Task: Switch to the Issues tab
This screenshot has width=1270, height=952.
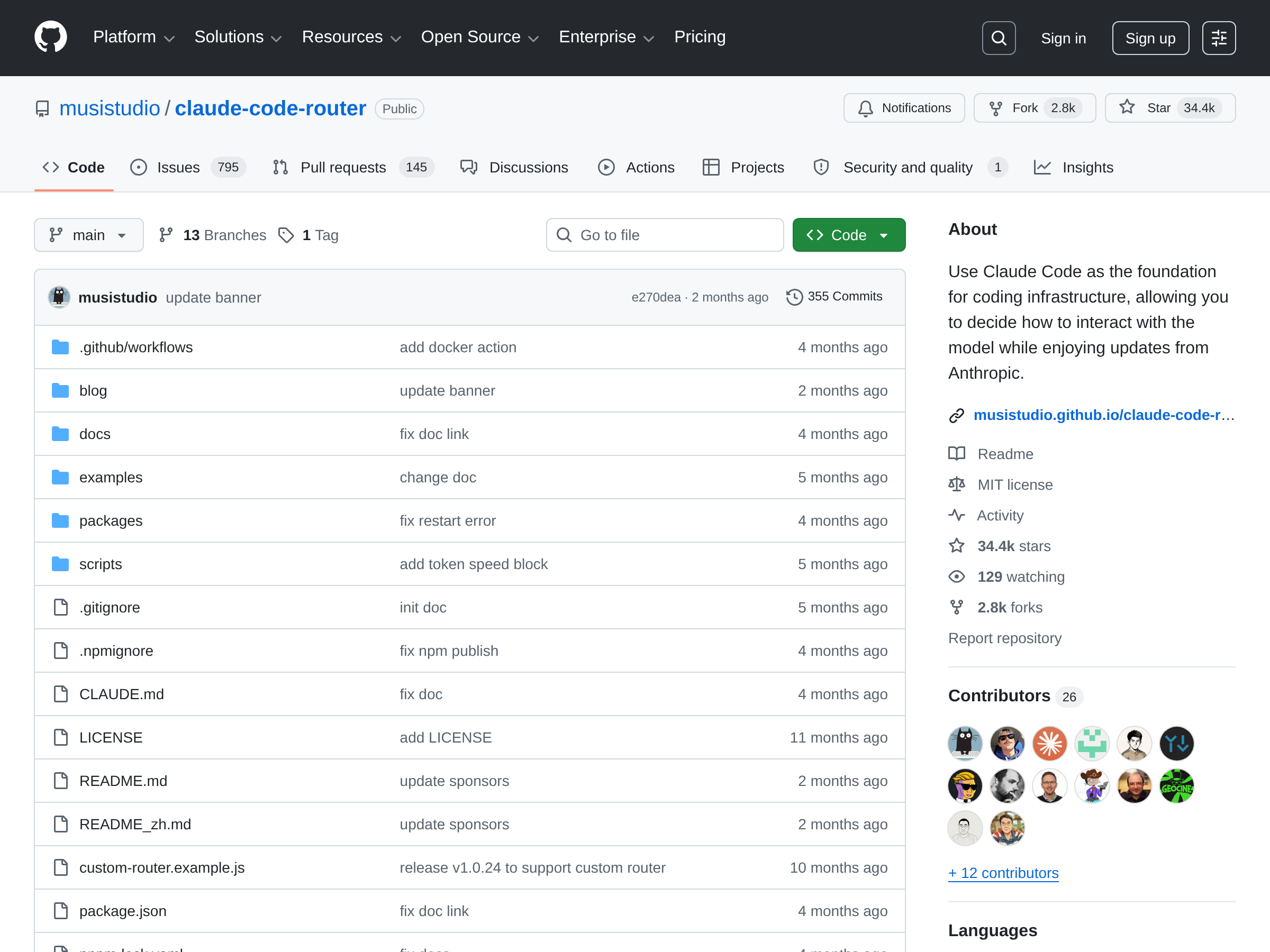Action: (188, 168)
